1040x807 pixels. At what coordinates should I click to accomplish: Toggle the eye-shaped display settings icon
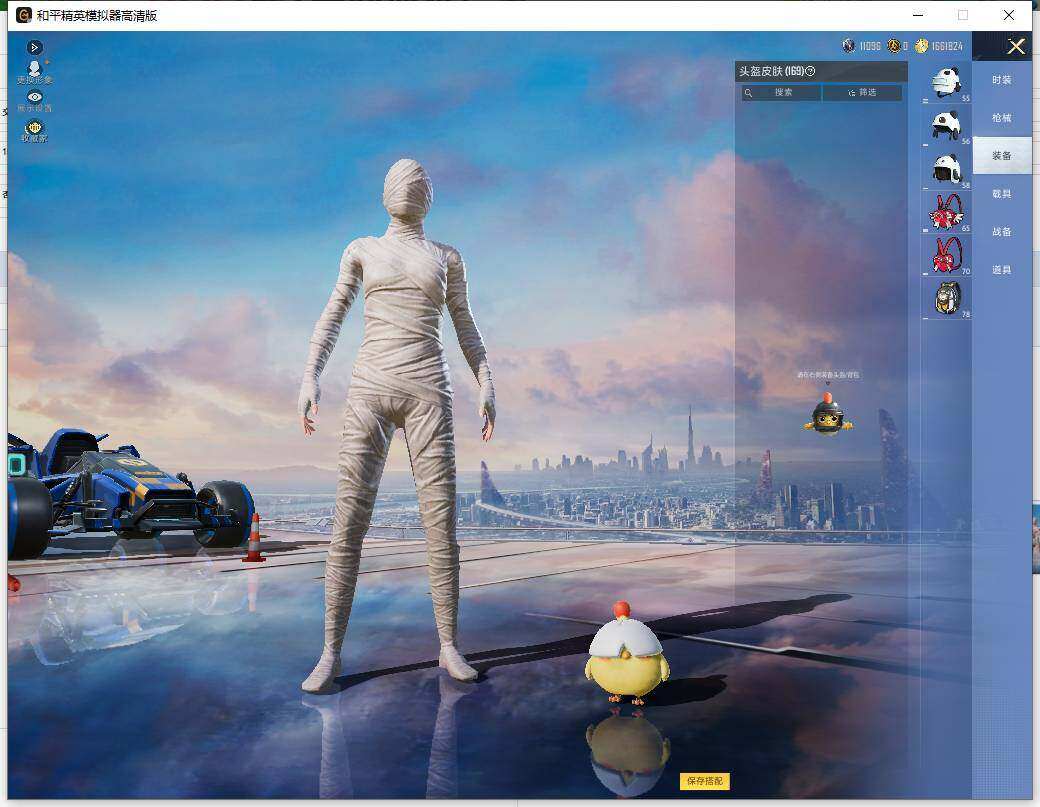pos(34,101)
